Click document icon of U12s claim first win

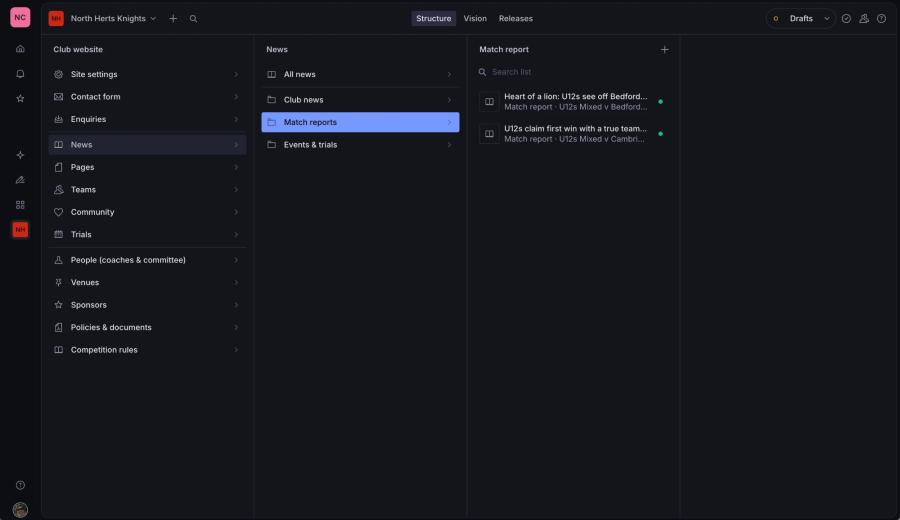coord(489,134)
